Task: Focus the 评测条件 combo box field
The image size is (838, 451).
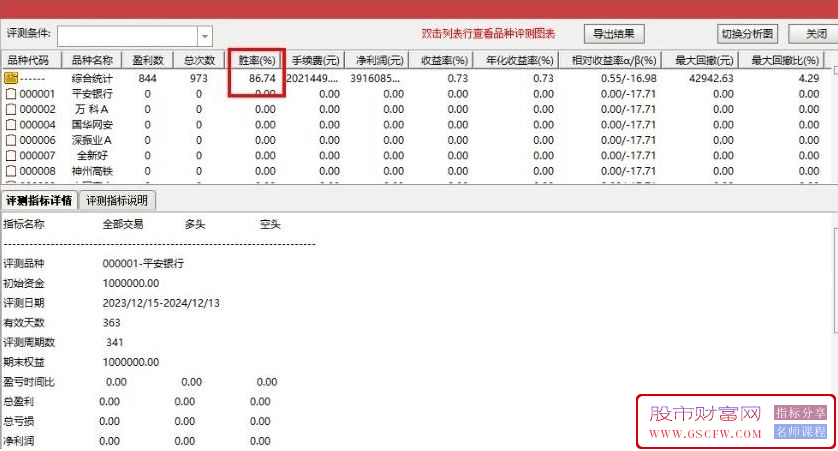Action: [128, 36]
